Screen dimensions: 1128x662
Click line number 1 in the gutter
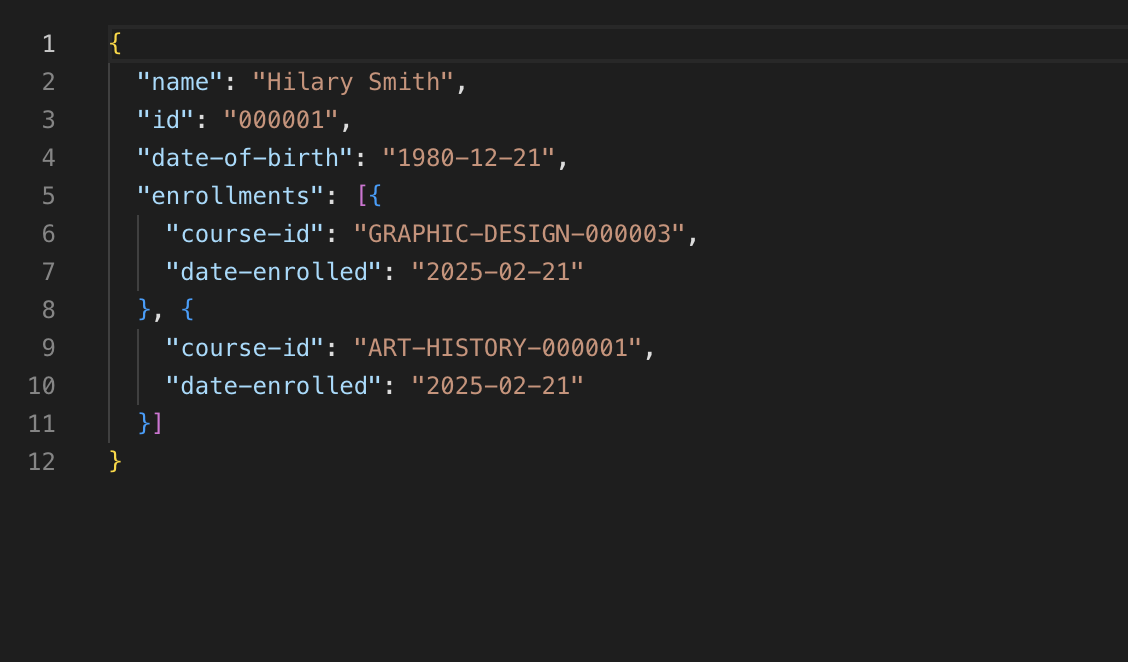[49, 44]
